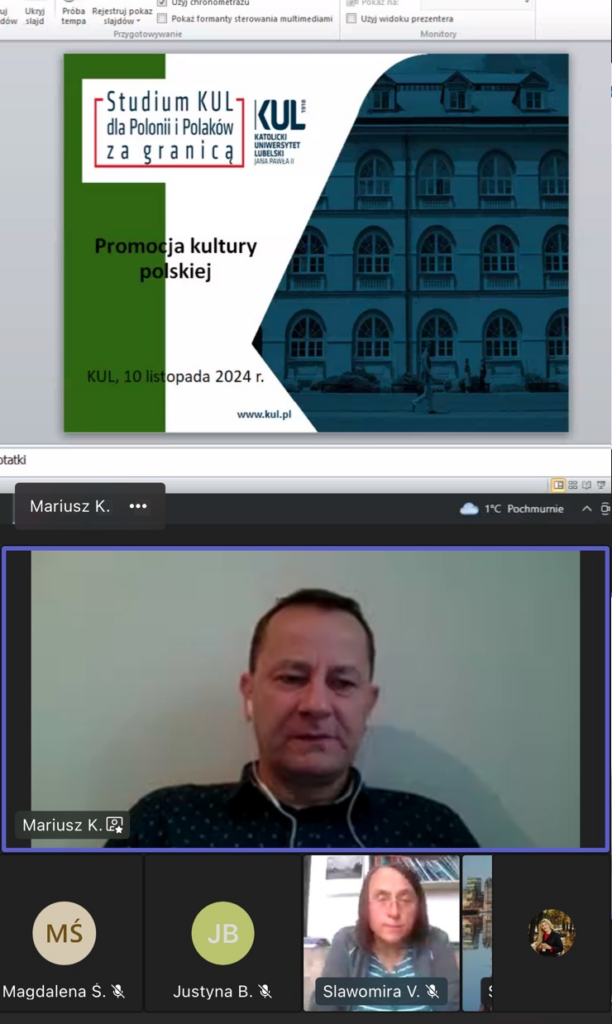Open more options for Mariusz K.
Image resolution: width=612 pixels, height=1024 pixels.
click(138, 506)
